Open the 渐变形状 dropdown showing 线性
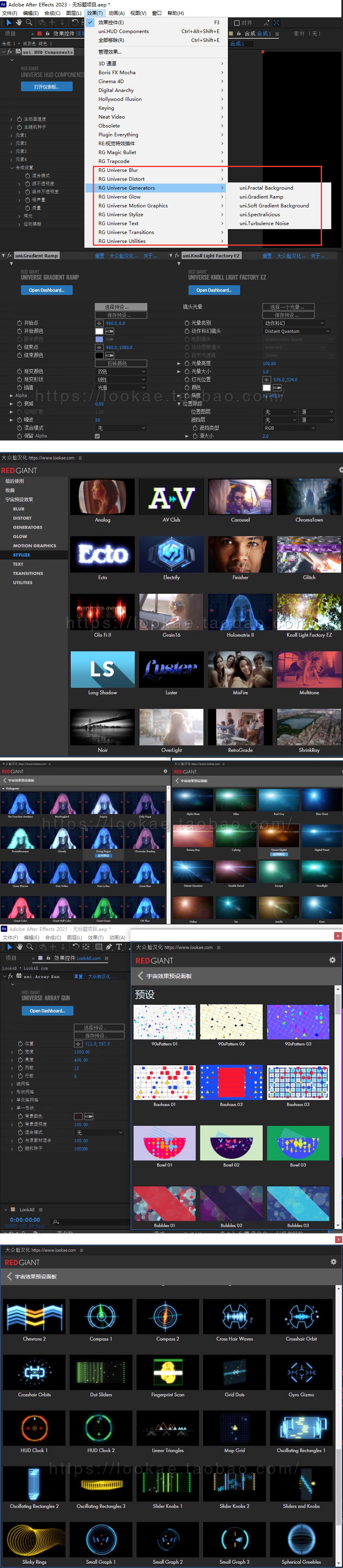Screen dimensions: 343x1568 pyautogui.click(x=121, y=379)
